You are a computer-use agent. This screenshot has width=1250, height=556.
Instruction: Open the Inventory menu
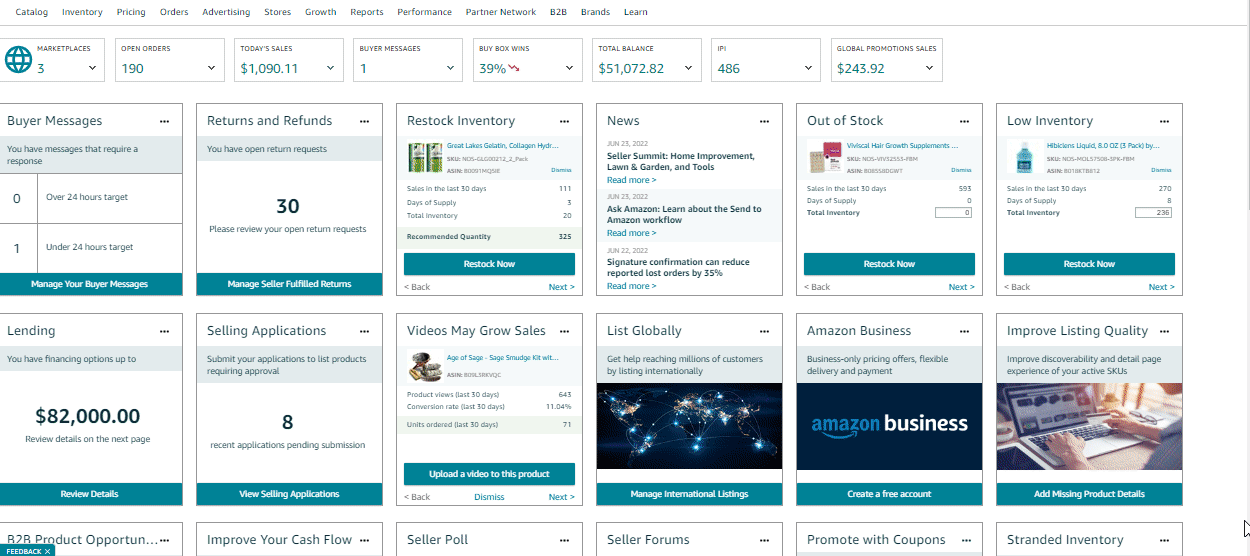(82, 12)
